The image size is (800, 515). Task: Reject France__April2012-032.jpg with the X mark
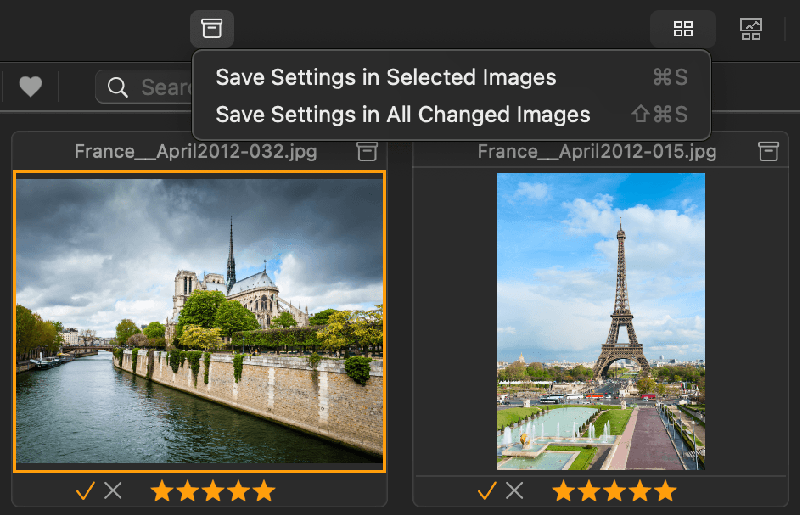point(113,491)
